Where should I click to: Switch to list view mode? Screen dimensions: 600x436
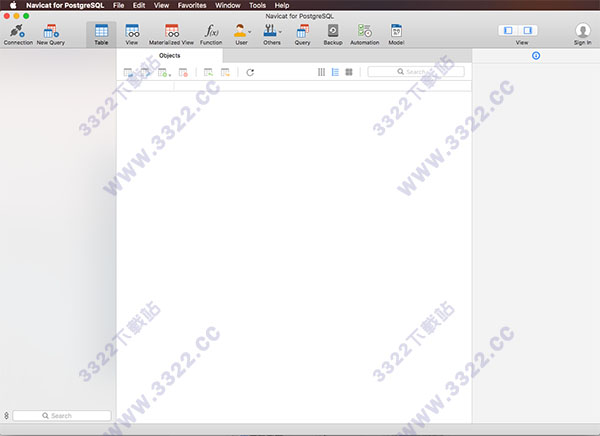point(335,72)
